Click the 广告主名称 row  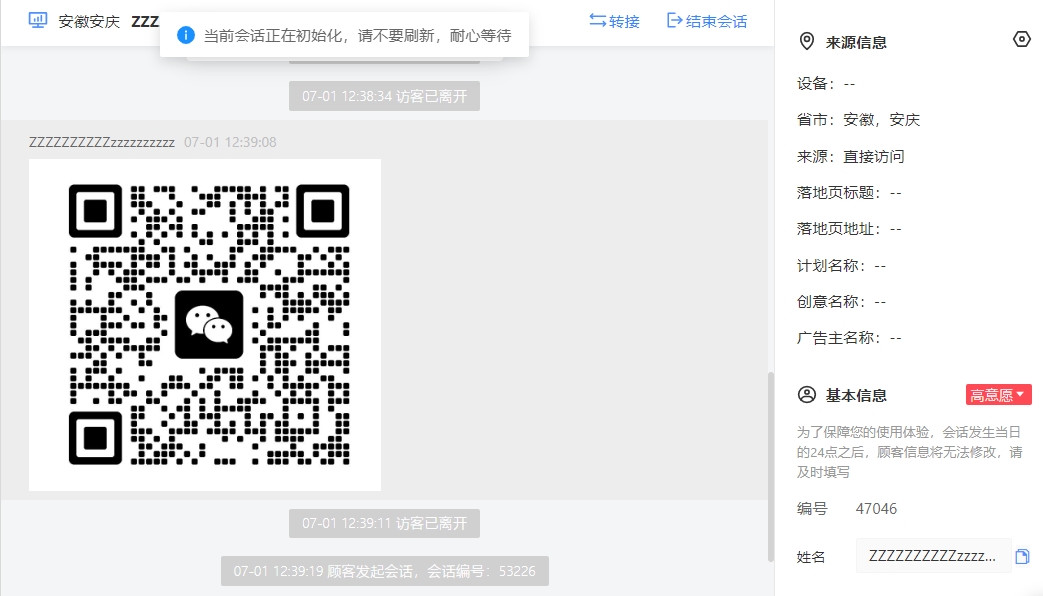pyautogui.click(x=849, y=338)
